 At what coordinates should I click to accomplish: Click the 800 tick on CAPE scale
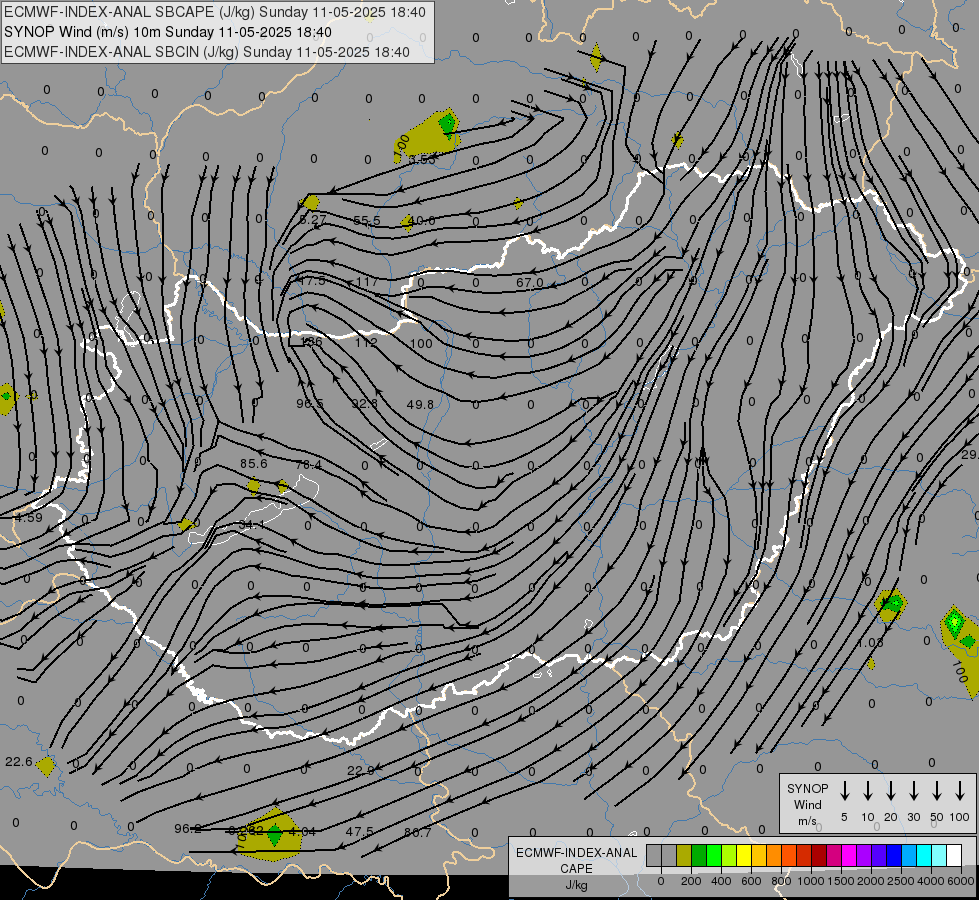(x=781, y=881)
